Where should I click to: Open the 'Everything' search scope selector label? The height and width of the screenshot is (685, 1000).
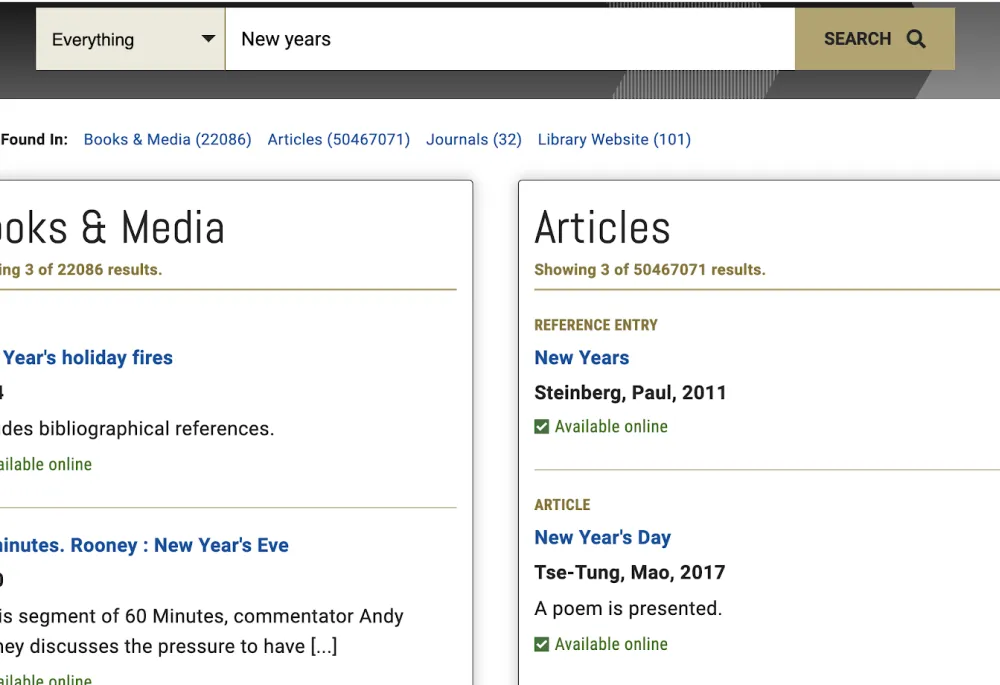[93, 40]
